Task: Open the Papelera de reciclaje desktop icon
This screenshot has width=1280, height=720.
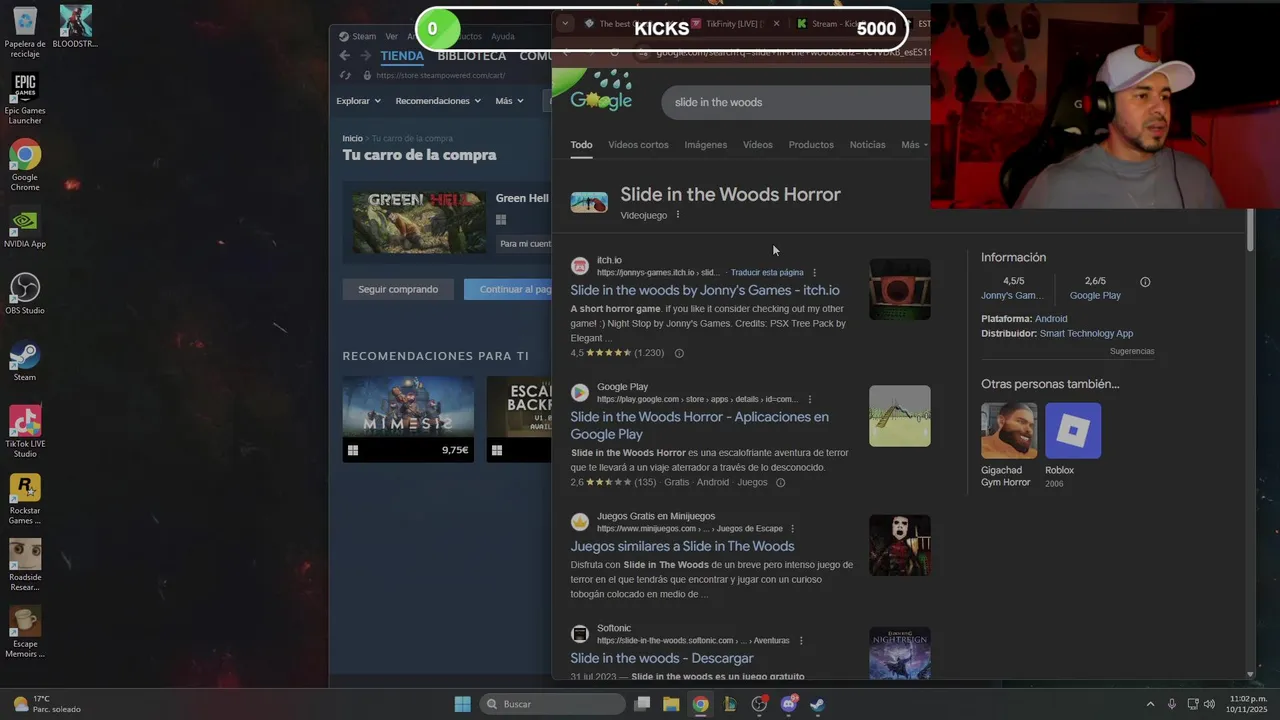Action: (x=25, y=32)
